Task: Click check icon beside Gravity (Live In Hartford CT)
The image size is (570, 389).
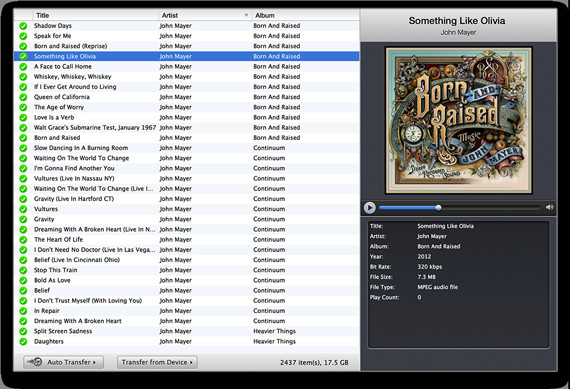Action: click(23, 199)
